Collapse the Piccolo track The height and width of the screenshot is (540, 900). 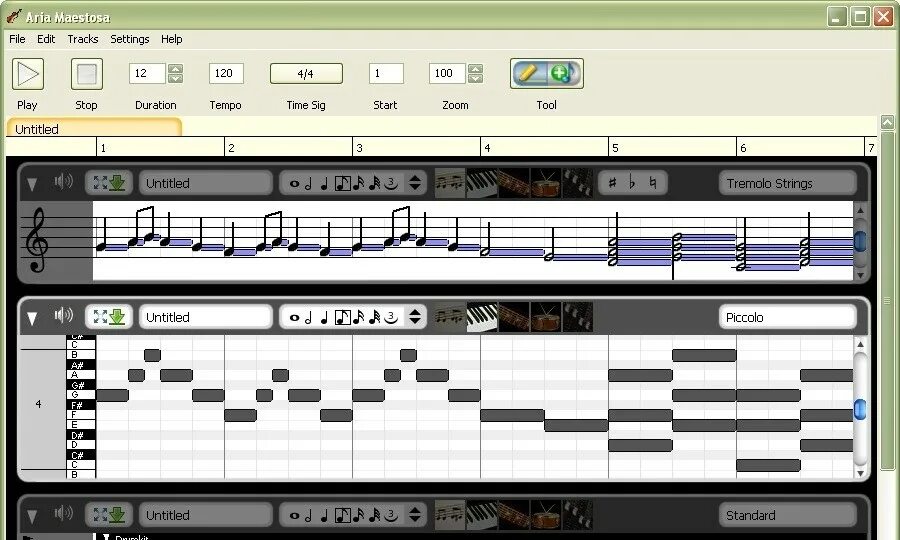tap(32, 318)
